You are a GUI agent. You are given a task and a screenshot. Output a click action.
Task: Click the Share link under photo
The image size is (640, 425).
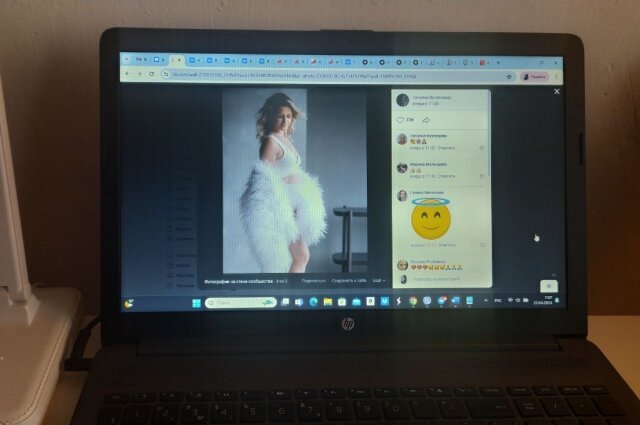[313, 281]
